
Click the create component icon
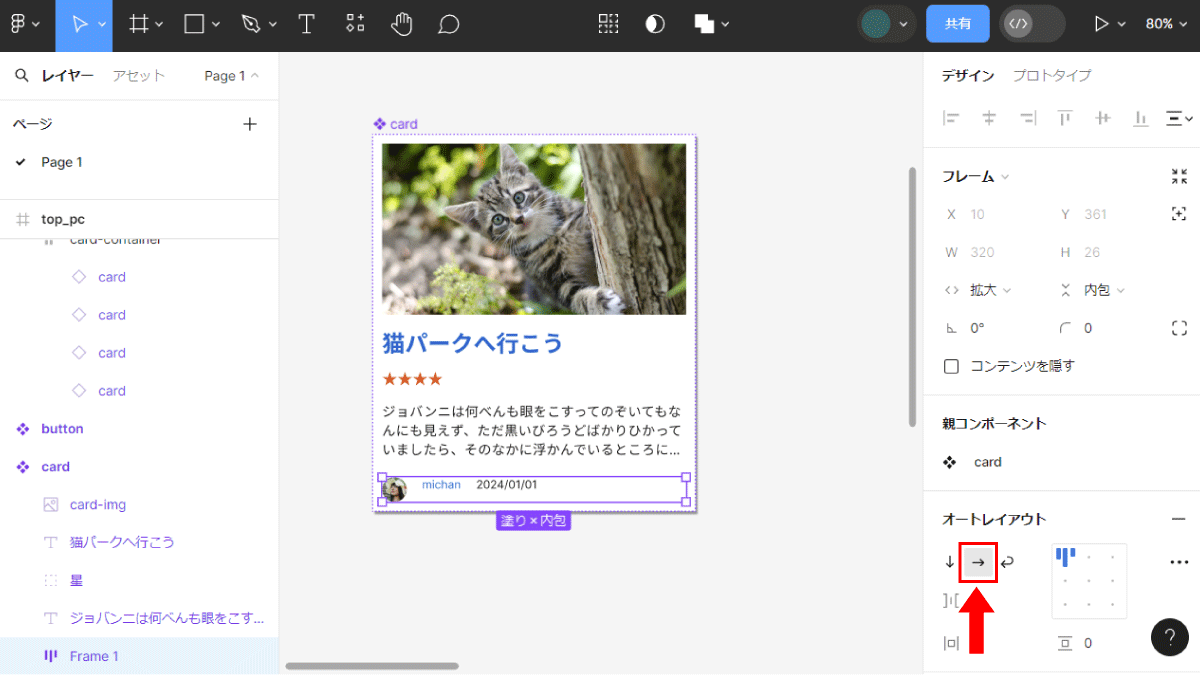(607, 24)
